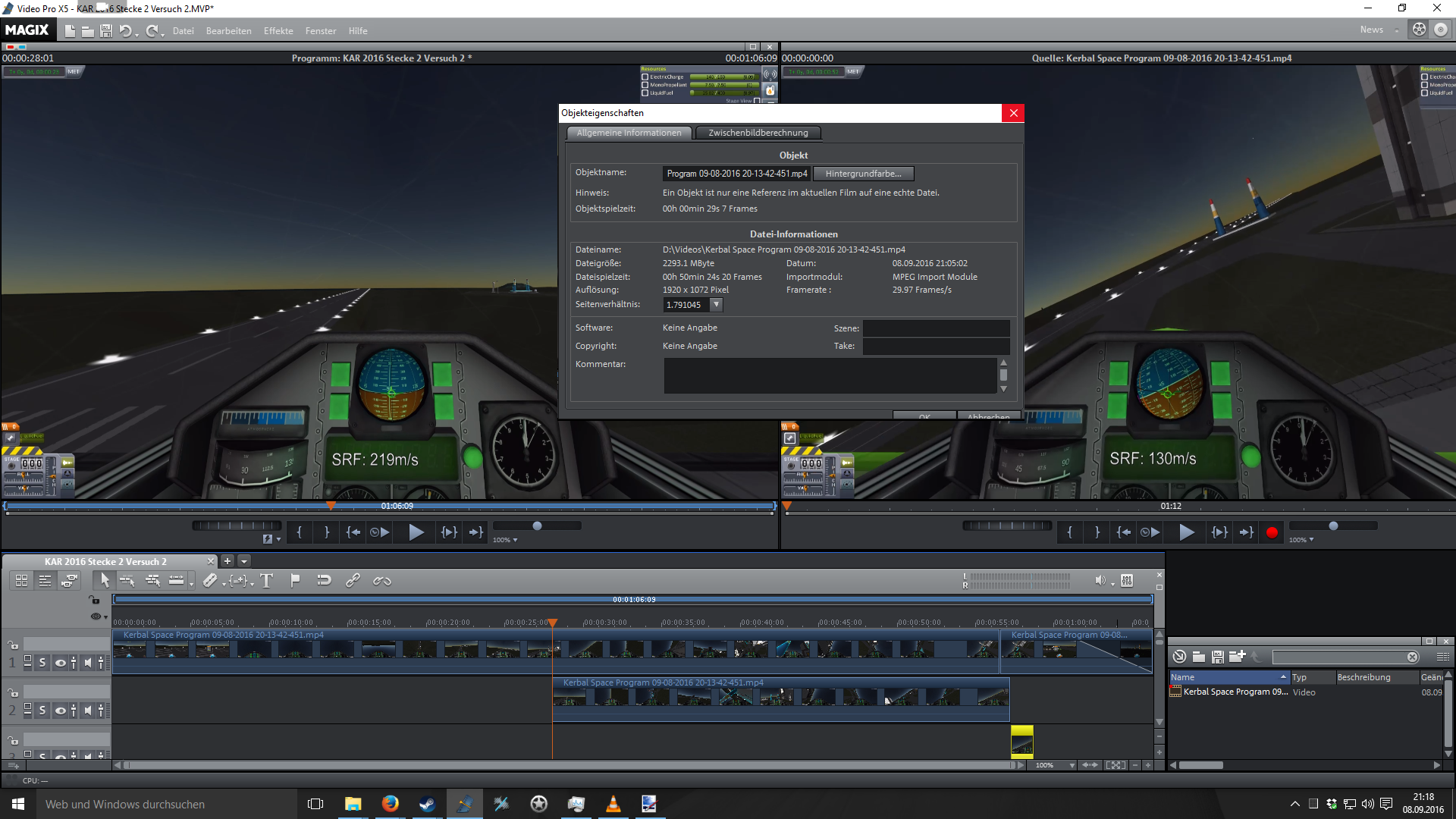Viewport: 1456px width, 819px height.
Task: Expand the project tab list arrow
Action: tap(244, 561)
